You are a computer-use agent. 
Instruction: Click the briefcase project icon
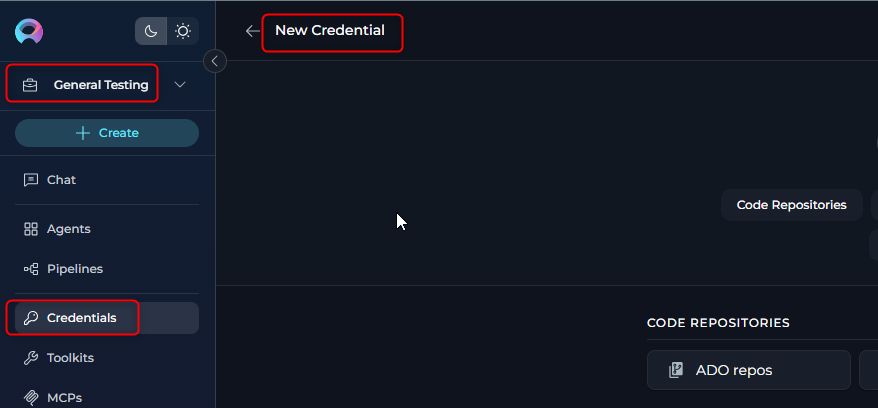coord(30,85)
